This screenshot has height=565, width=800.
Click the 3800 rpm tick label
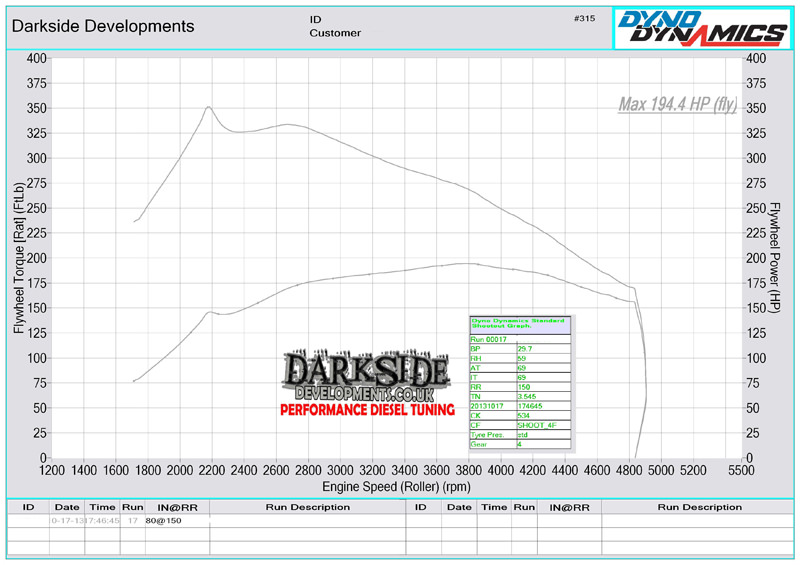coord(468,470)
